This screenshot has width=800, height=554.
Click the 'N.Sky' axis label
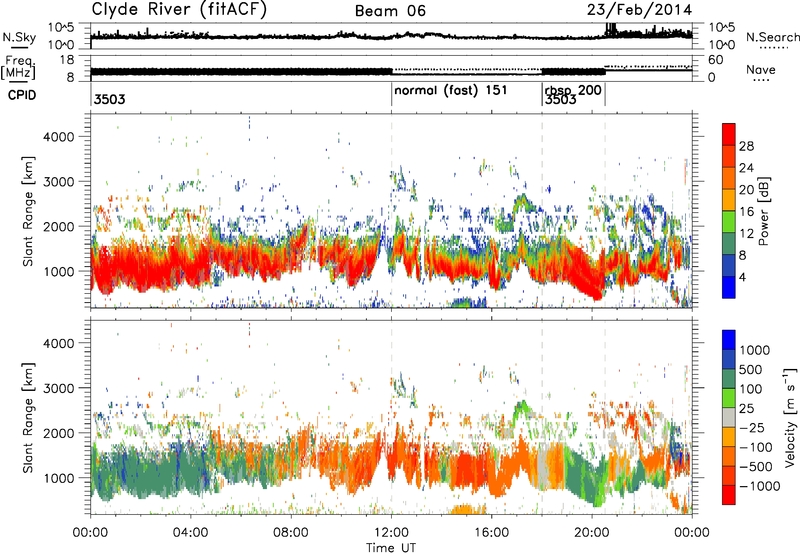(20, 38)
